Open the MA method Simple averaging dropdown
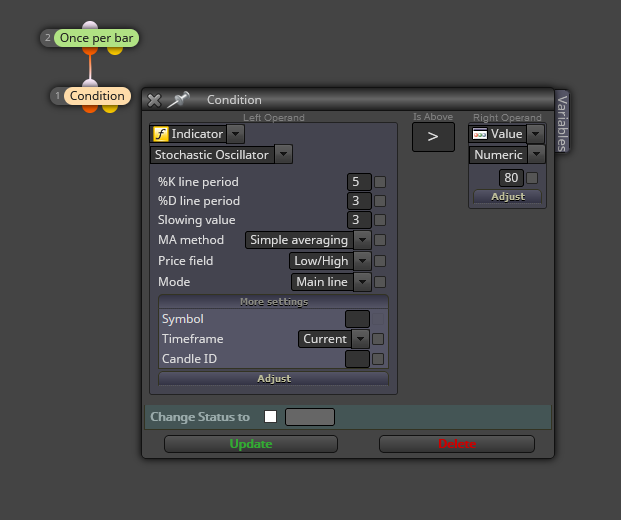This screenshot has height=520, width=621. 362,240
